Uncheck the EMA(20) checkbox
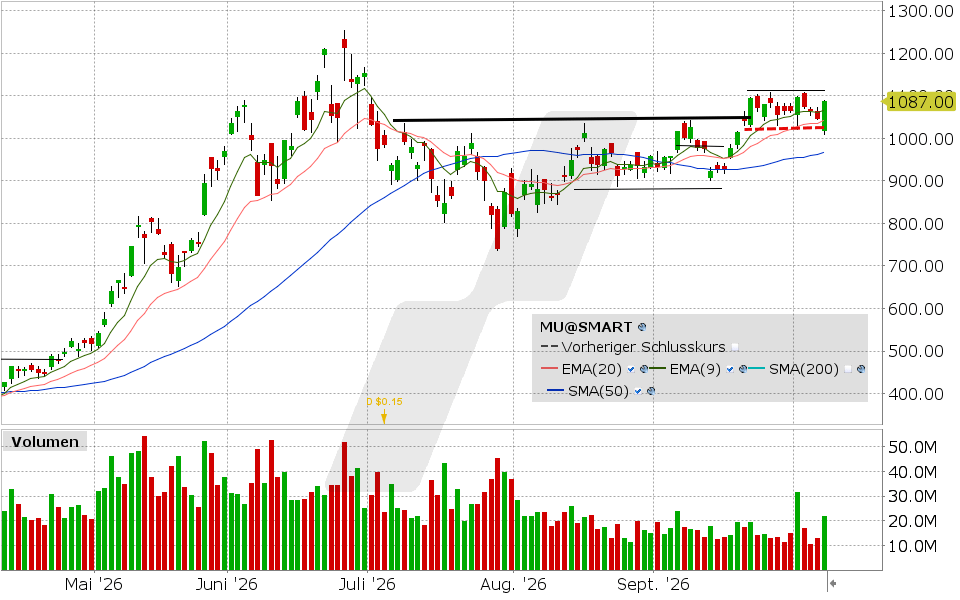This screenshot has width=960, height=600. [631, 369]
